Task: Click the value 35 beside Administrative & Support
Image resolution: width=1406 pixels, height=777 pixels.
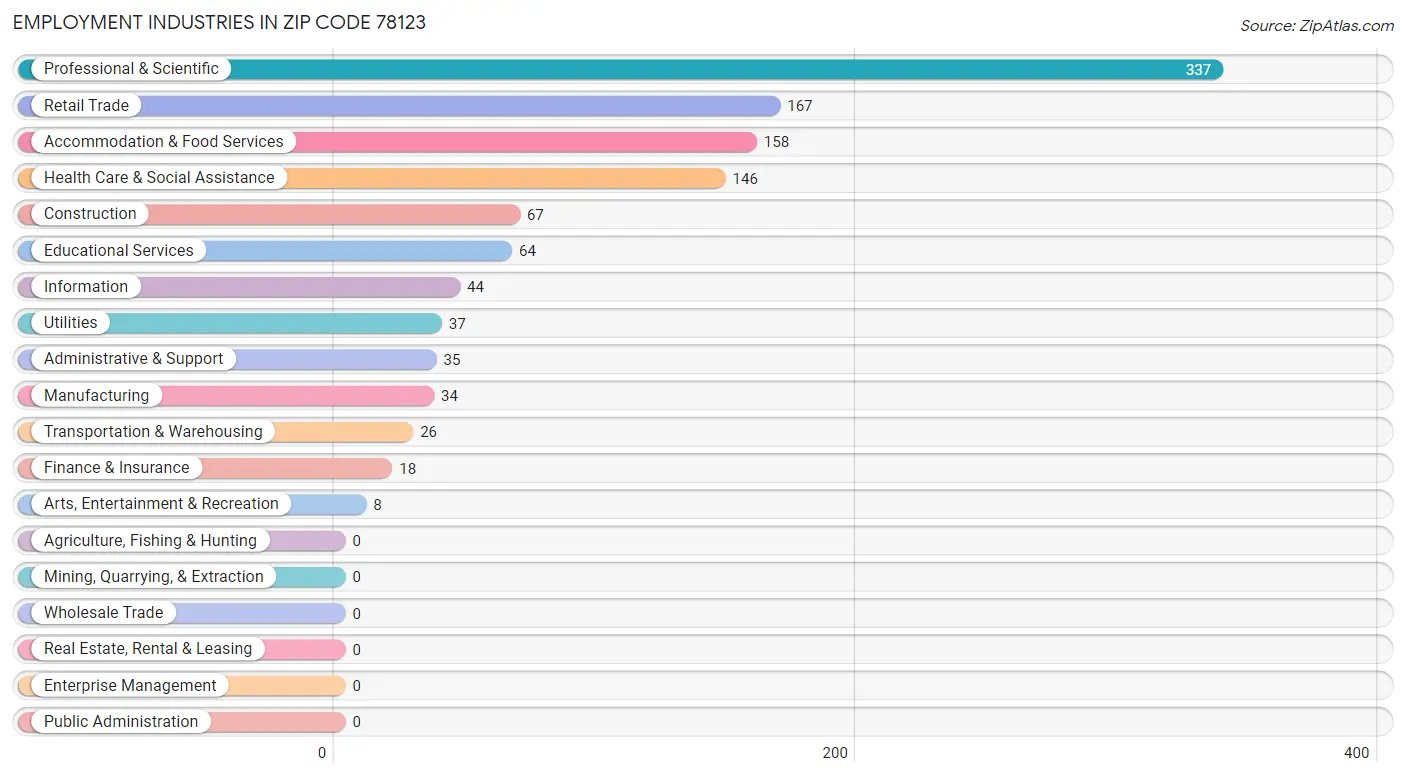Action: [452, 359]
